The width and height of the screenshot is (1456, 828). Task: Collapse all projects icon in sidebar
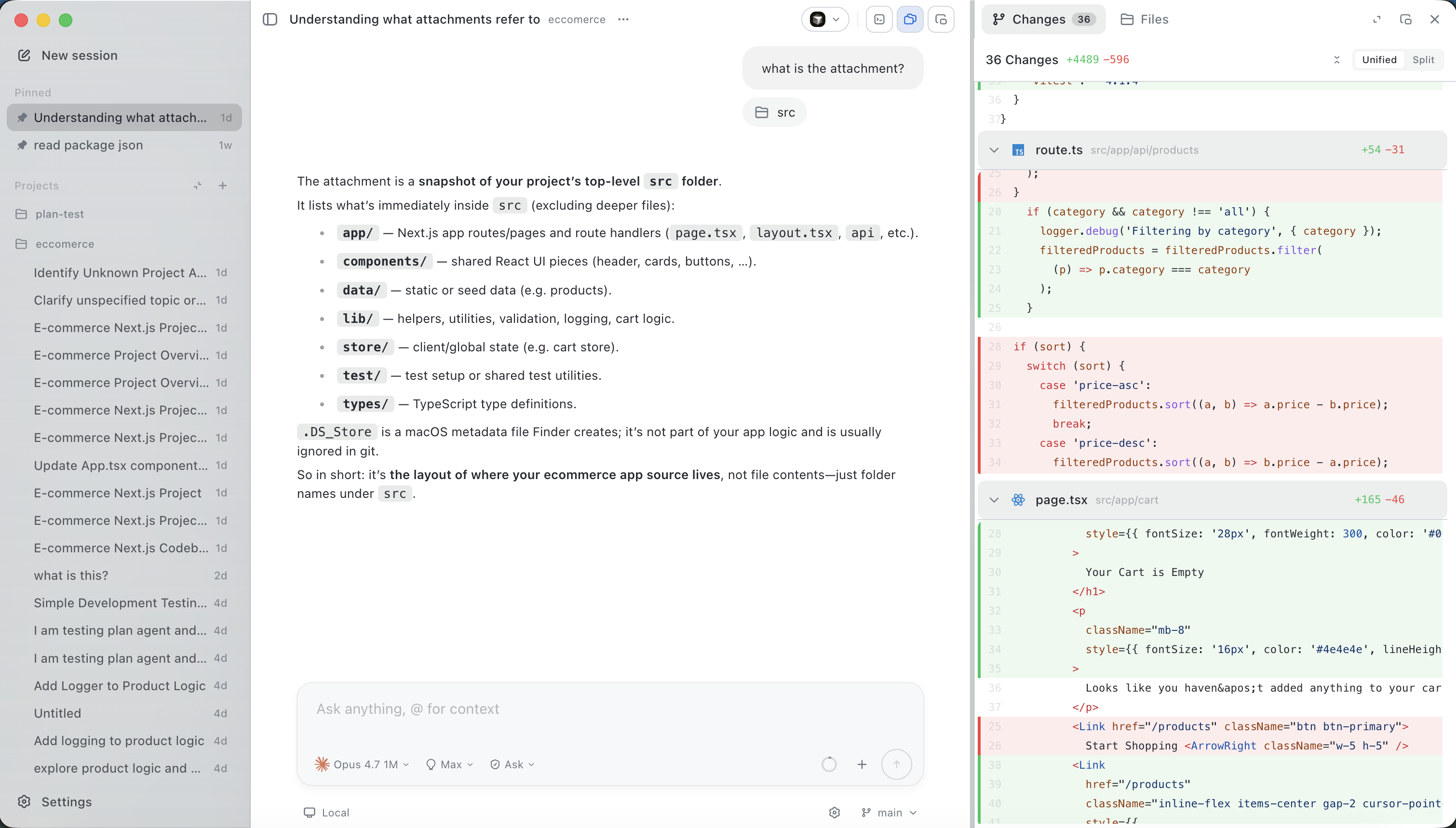(197, 186)
